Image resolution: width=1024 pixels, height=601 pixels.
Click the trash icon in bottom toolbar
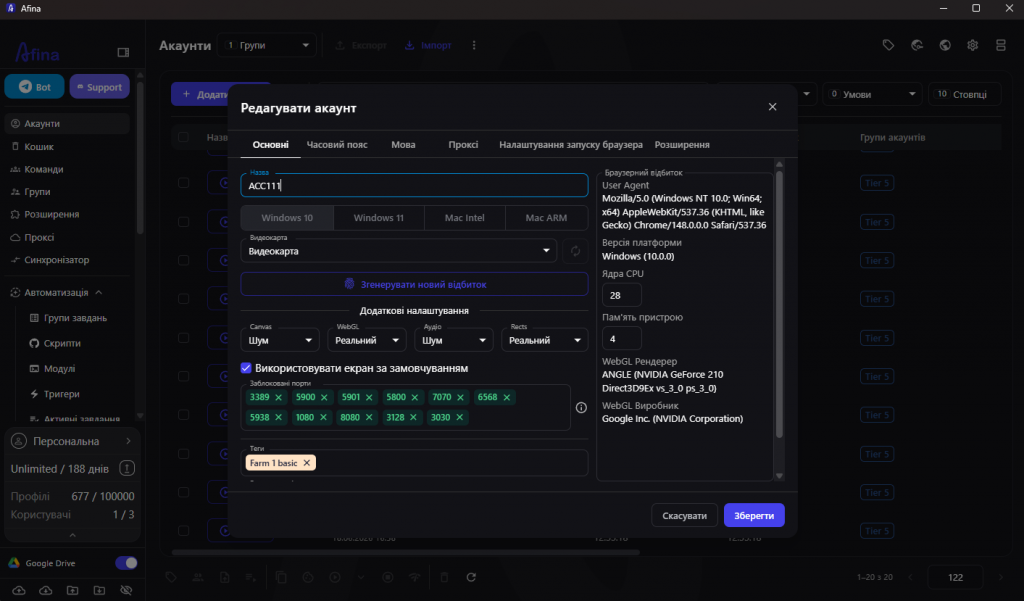tap(444, 577)
